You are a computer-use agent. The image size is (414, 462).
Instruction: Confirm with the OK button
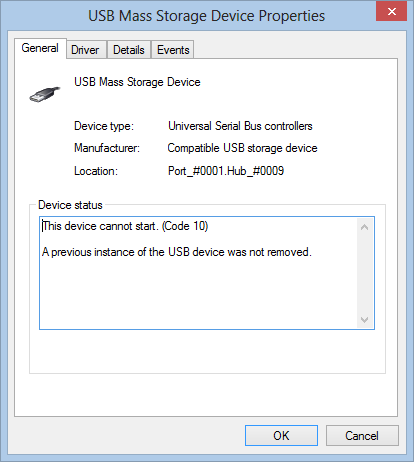tap(281, 435)
